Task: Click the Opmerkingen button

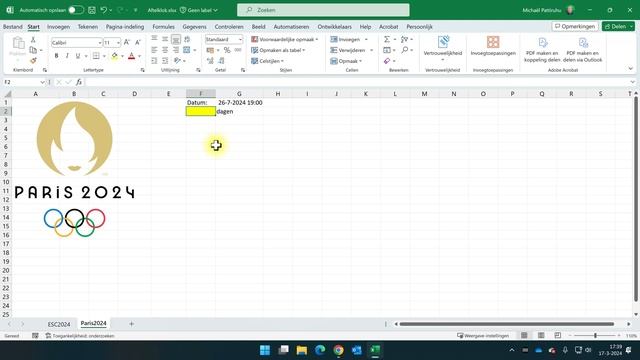Action: coord(575,26)
